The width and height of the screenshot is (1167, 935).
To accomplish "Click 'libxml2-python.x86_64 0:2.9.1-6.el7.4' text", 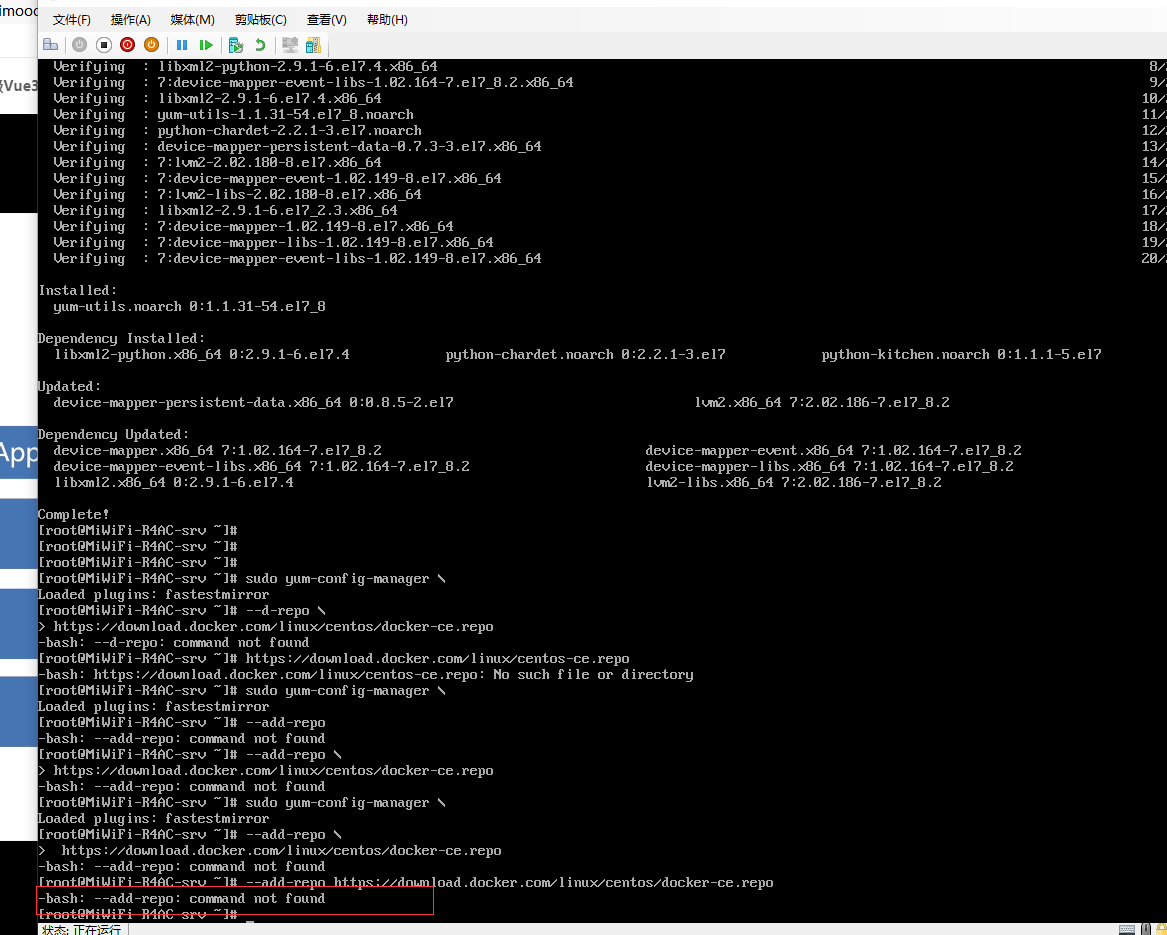I will tap(201, 354).
